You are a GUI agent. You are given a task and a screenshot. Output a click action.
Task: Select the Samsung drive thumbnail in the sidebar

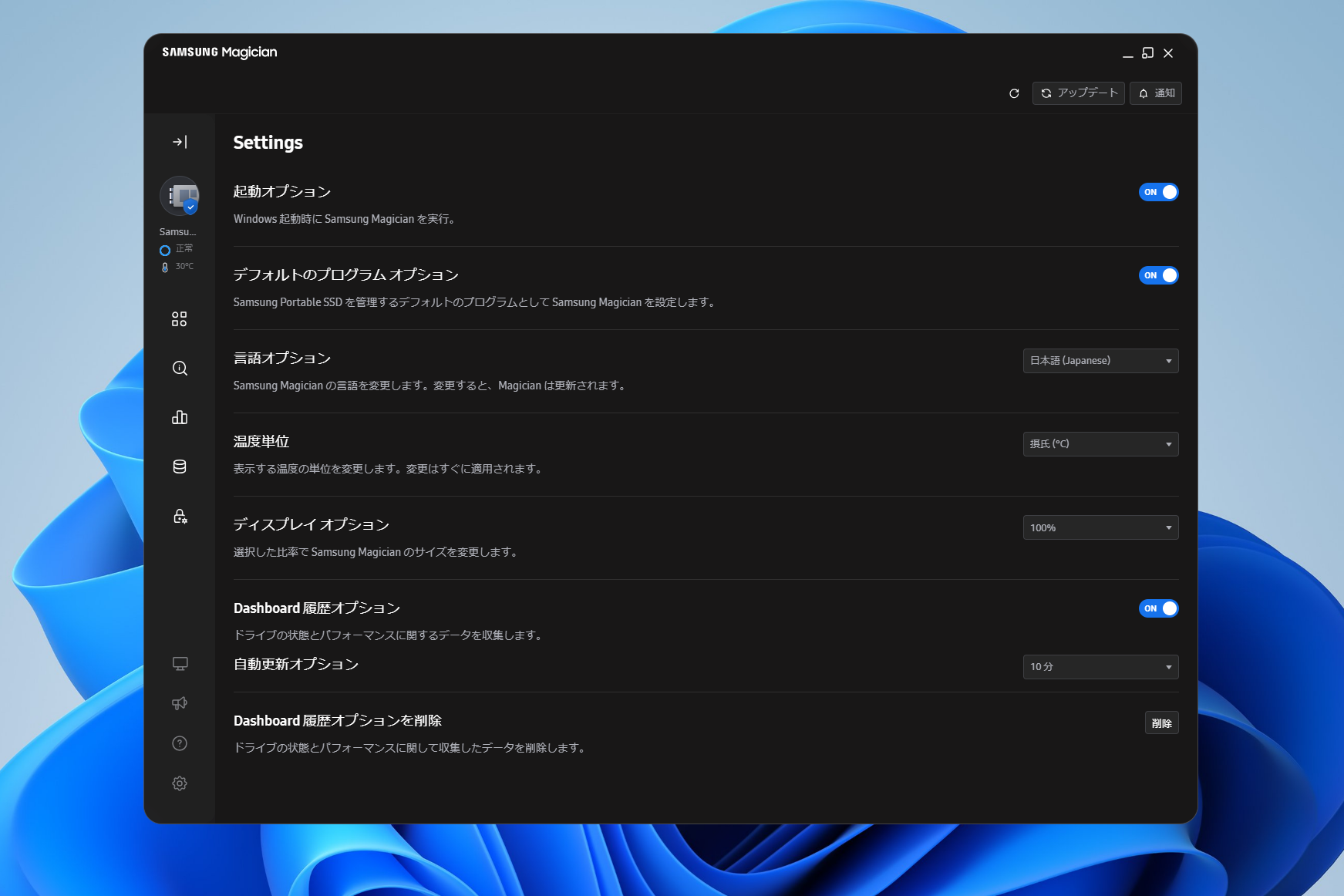(180, 196)
